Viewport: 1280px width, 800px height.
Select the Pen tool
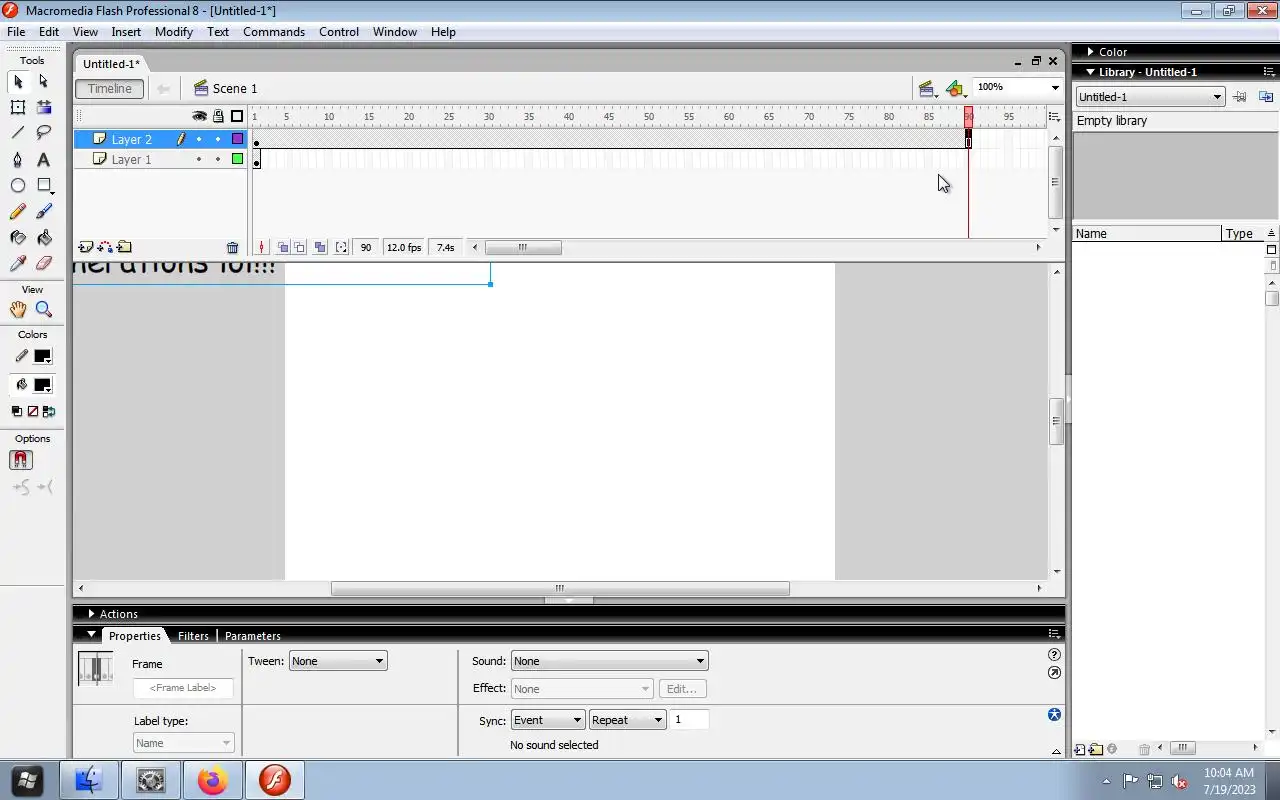coord(18,160)
